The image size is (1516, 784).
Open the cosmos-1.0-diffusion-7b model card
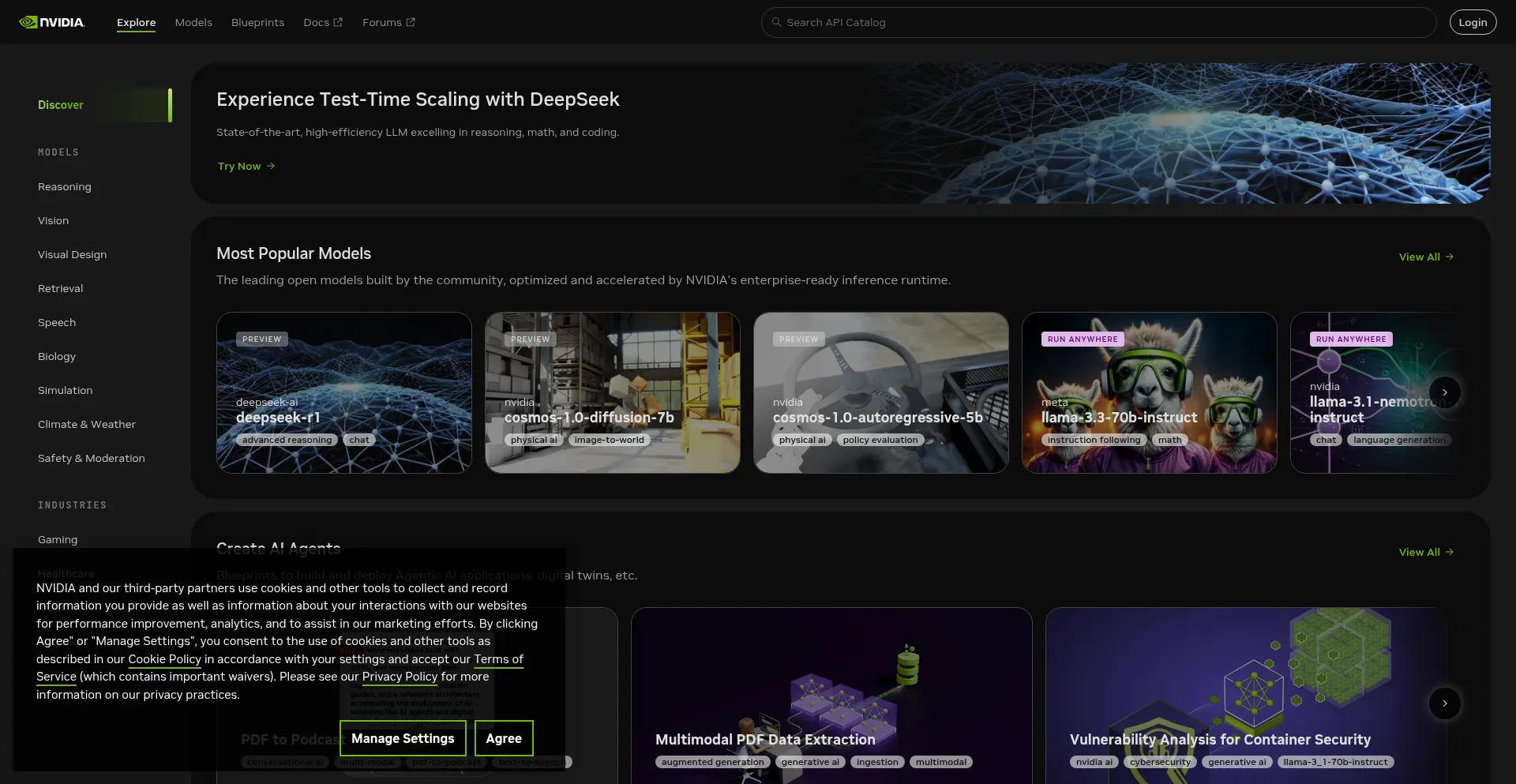[x=613, y=392]
